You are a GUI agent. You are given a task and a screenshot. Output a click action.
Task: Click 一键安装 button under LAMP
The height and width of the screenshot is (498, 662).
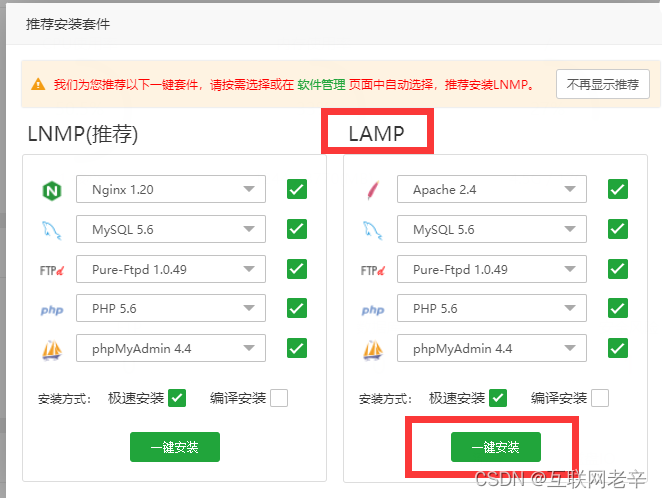point(496,447)
